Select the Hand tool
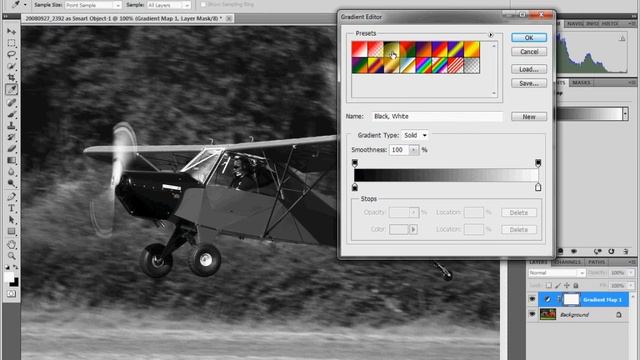This screenshot has width=640, height=360. pyautogui.click(x=11, y=244)
